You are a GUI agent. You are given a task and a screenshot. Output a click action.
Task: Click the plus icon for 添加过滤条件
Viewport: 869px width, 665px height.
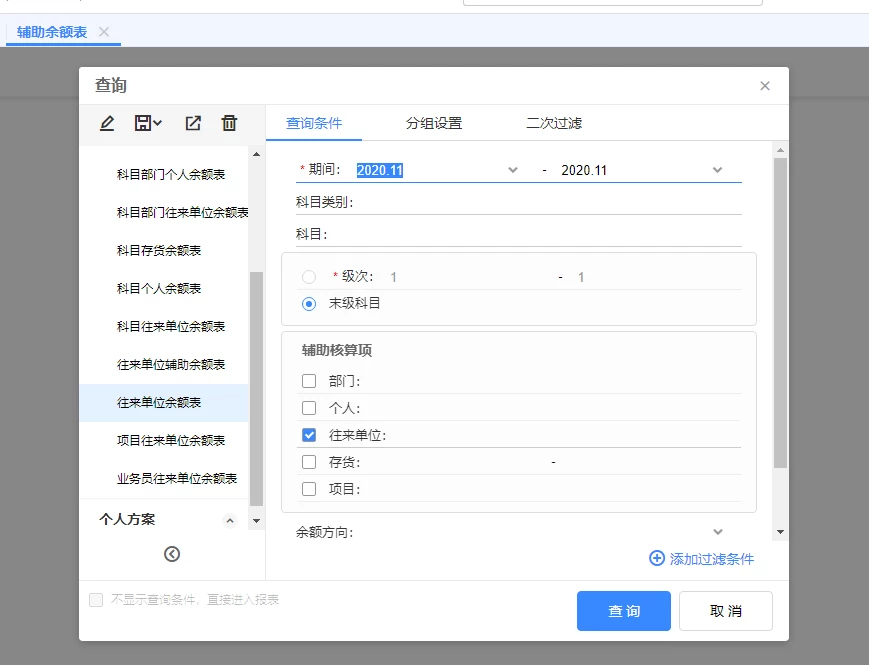(657, 559)
